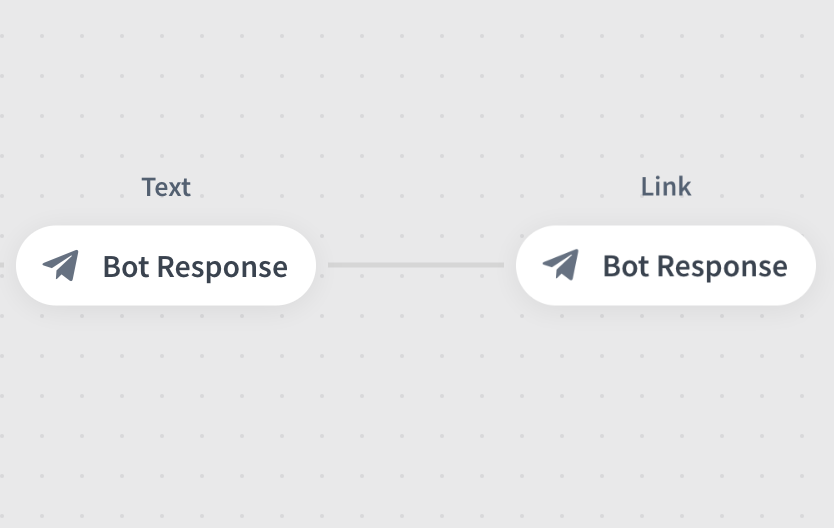
Task: Click "Bot Response" text in the Link node
Action: click(695, 266)
